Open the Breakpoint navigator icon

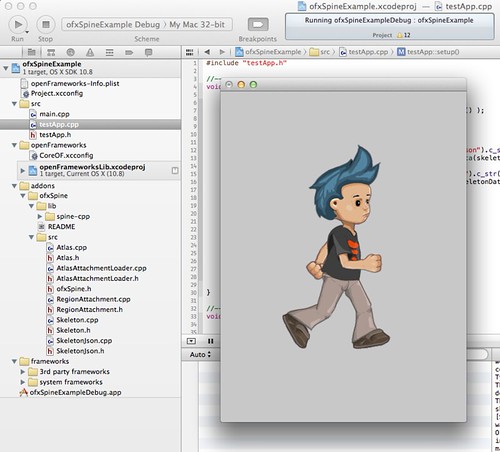129,52
